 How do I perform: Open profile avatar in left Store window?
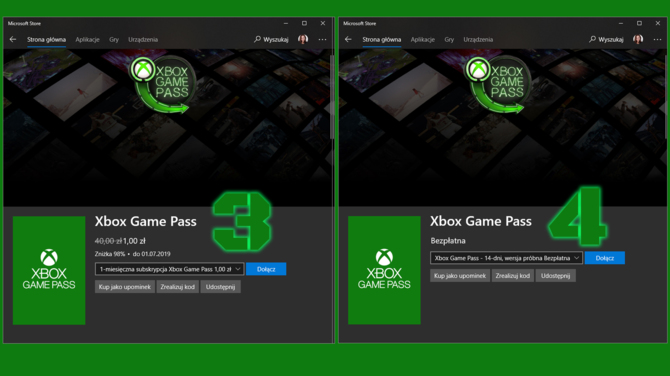[303, 39]
